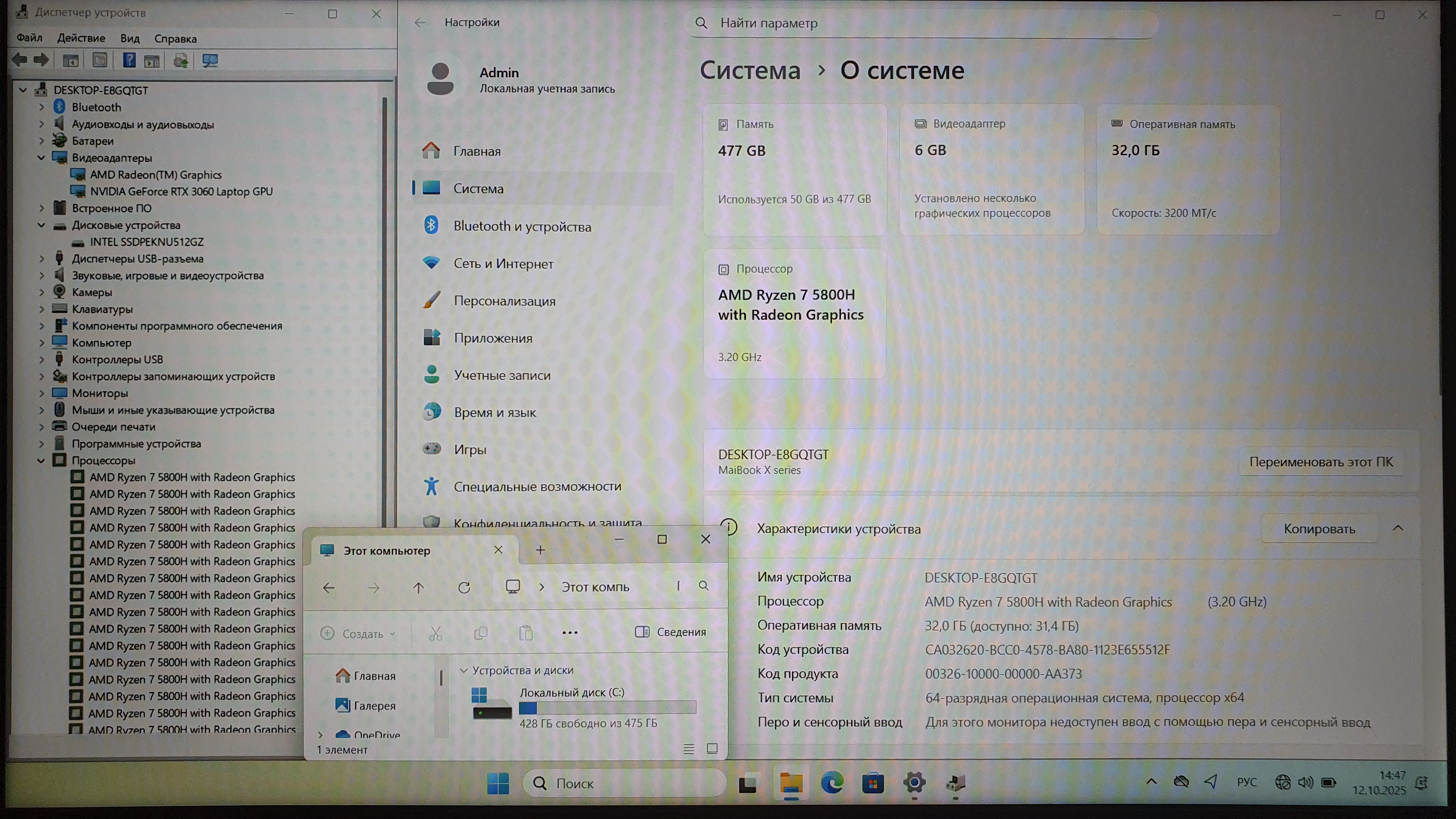Viewport: 1456px width, 819px height.
Task: Collapse the Видеоадаптеры tree node
Action: [x=41, y=158]
